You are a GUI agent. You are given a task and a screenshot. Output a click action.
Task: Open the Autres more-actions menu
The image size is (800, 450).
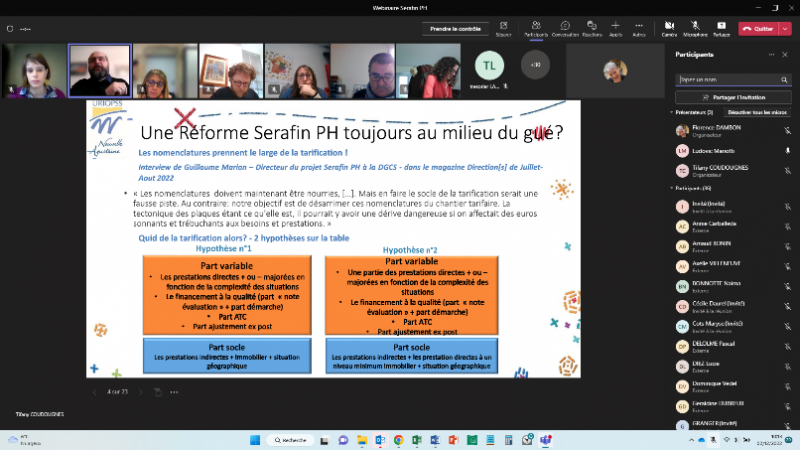639,29
